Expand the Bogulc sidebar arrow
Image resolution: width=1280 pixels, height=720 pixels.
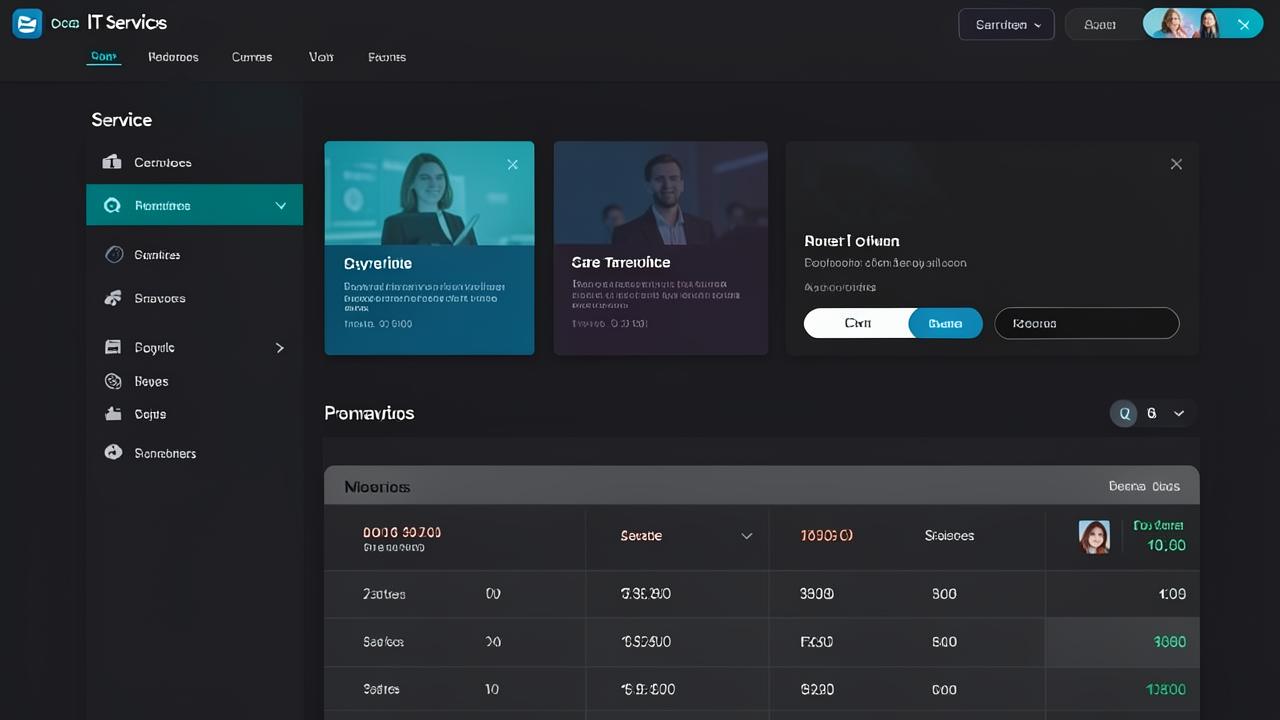(280, 348)
